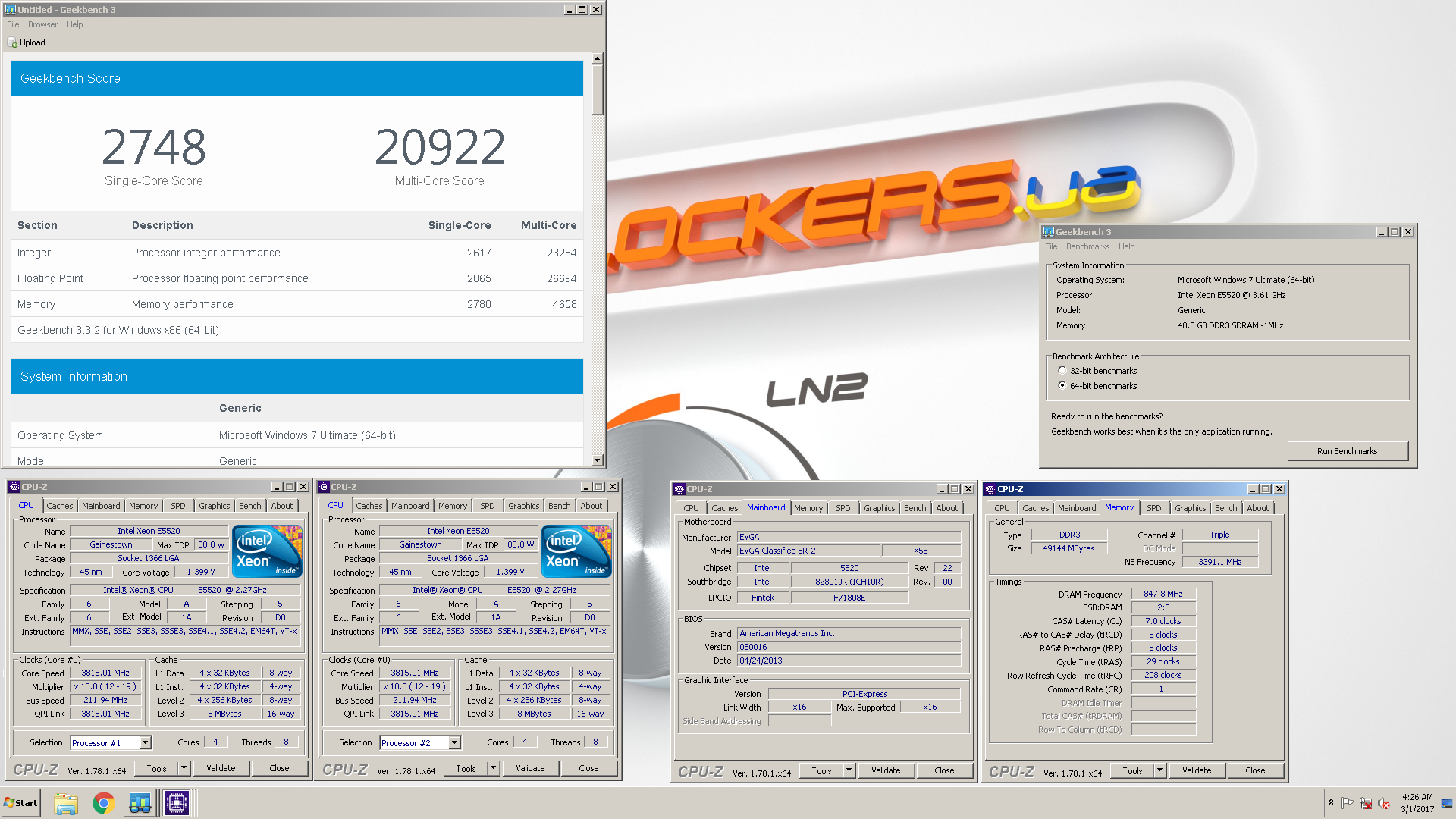Open Processor #1 selection dropdown
The height and width of the screenshot is (819, 1456).
pos(145,743)
